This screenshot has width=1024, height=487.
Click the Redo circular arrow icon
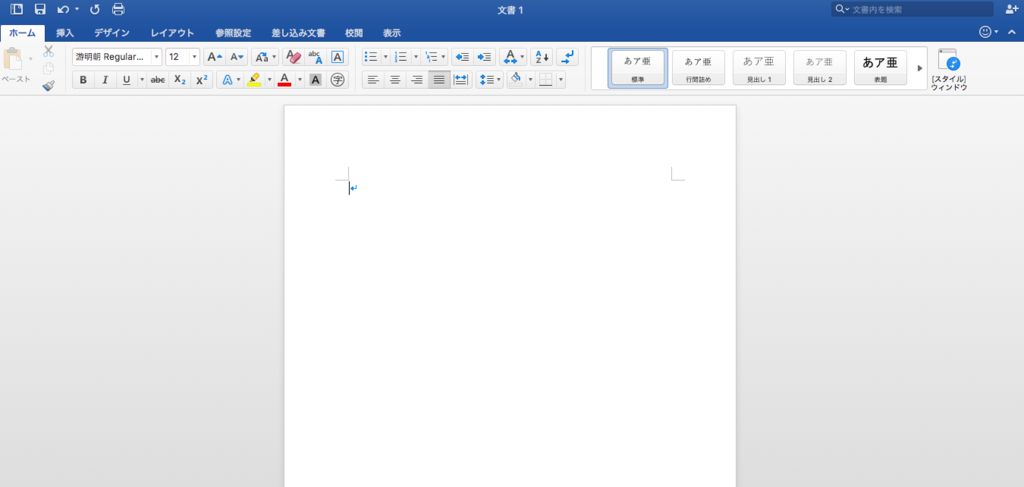tap(95, 9)
